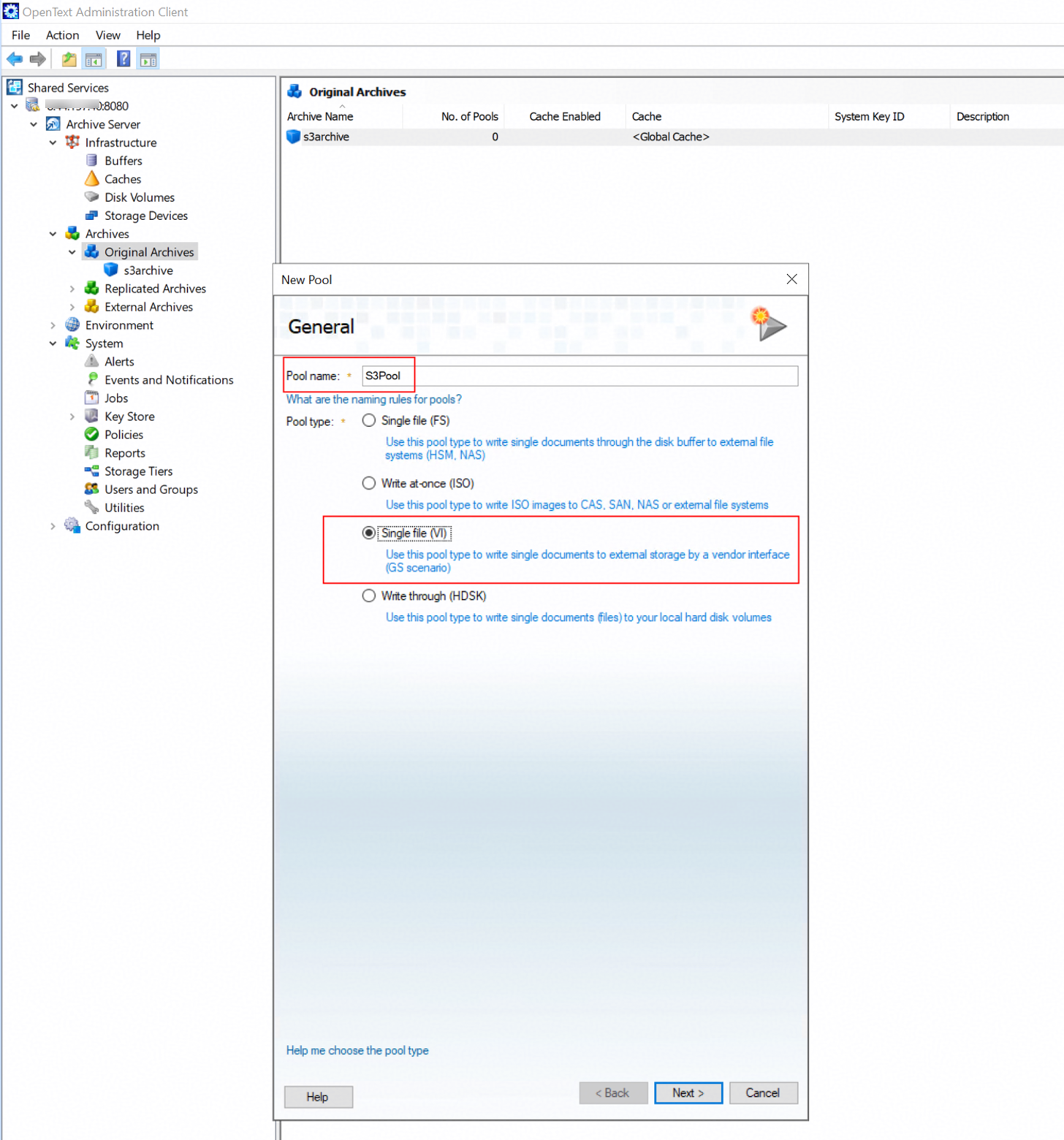
Task: Click the External Archives icon
Action: click(x=91, y=307)
